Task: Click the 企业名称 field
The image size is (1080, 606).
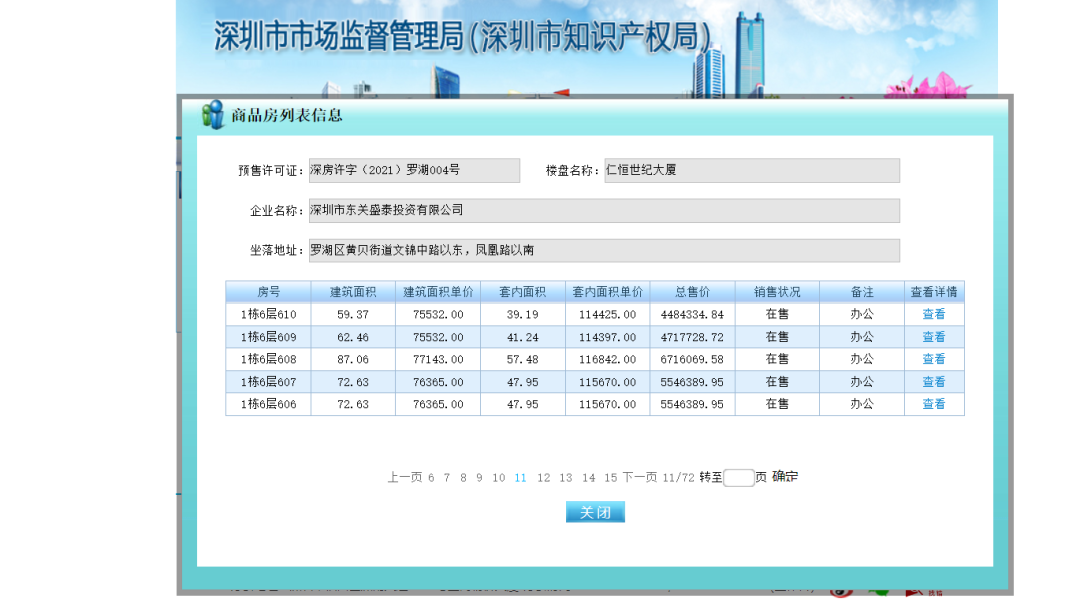Action: pyautogui.click(x=604, y=210)
